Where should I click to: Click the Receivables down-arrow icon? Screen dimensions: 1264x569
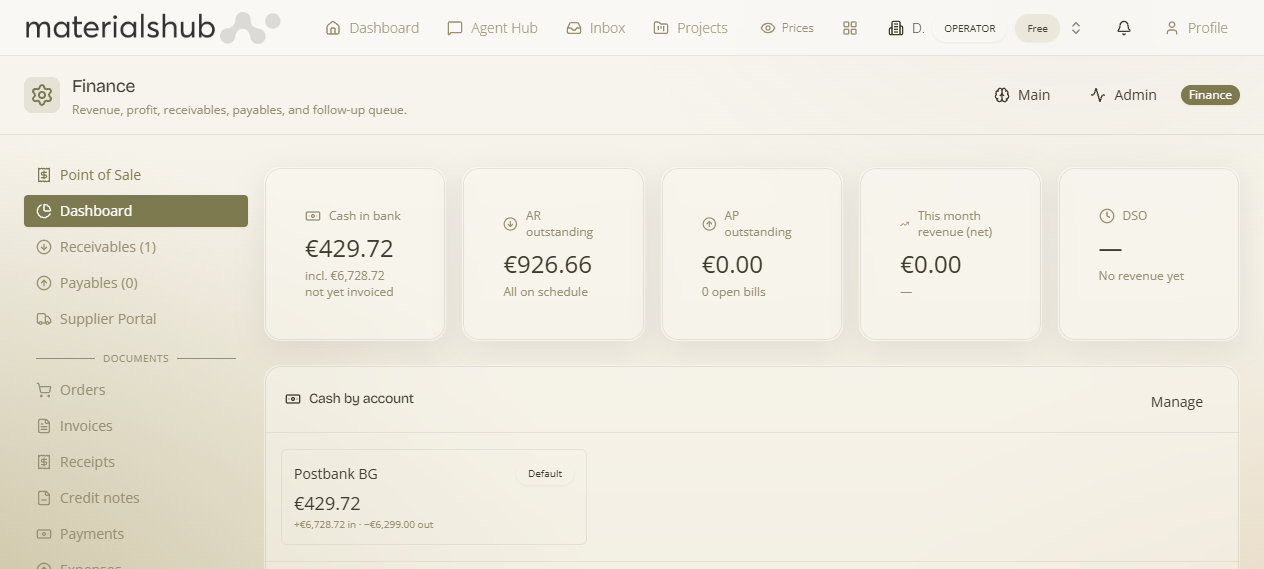pyautogui.click(x=43, y=247)
